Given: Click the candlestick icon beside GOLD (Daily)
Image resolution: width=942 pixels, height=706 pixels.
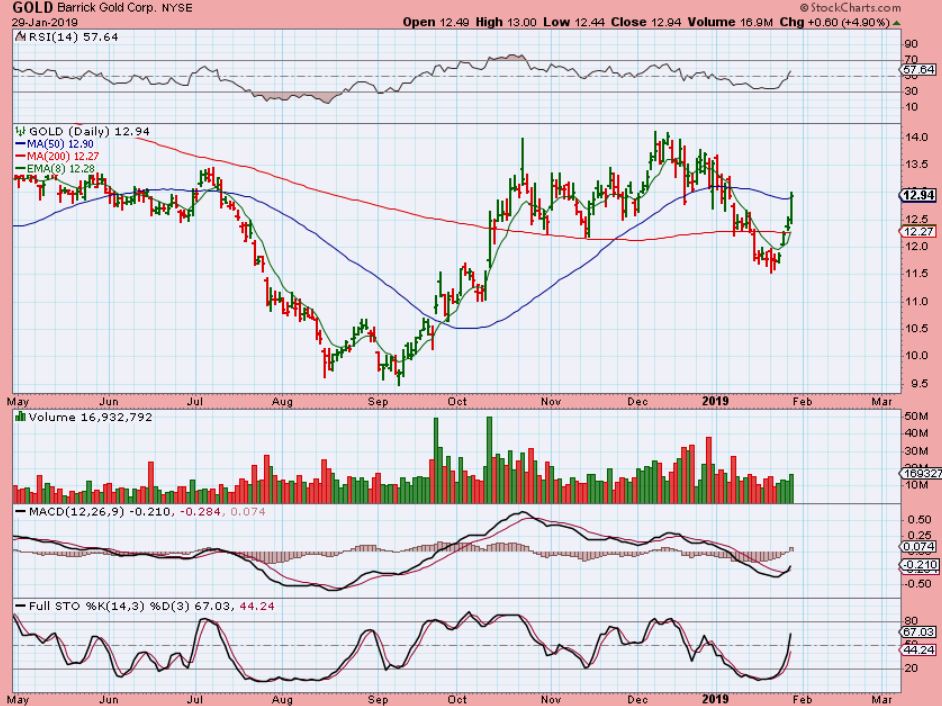Looking at the screenshot, I should click(x=21, y=131).
